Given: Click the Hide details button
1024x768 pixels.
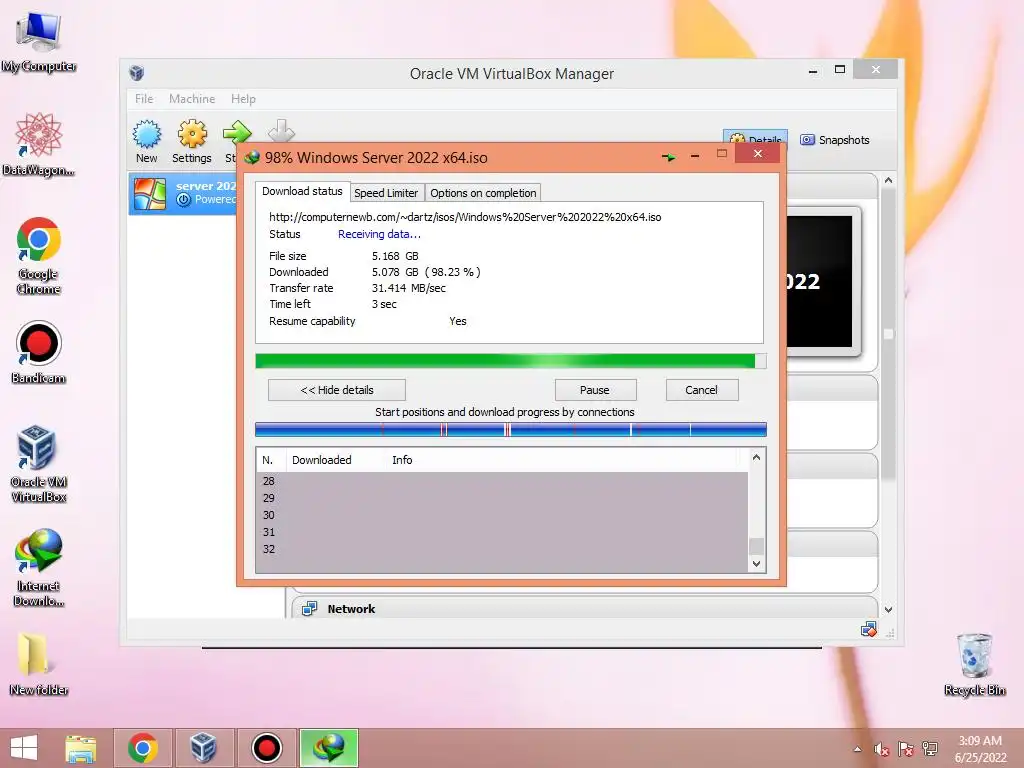Looking at the screenshot, I should click(337, 390).
